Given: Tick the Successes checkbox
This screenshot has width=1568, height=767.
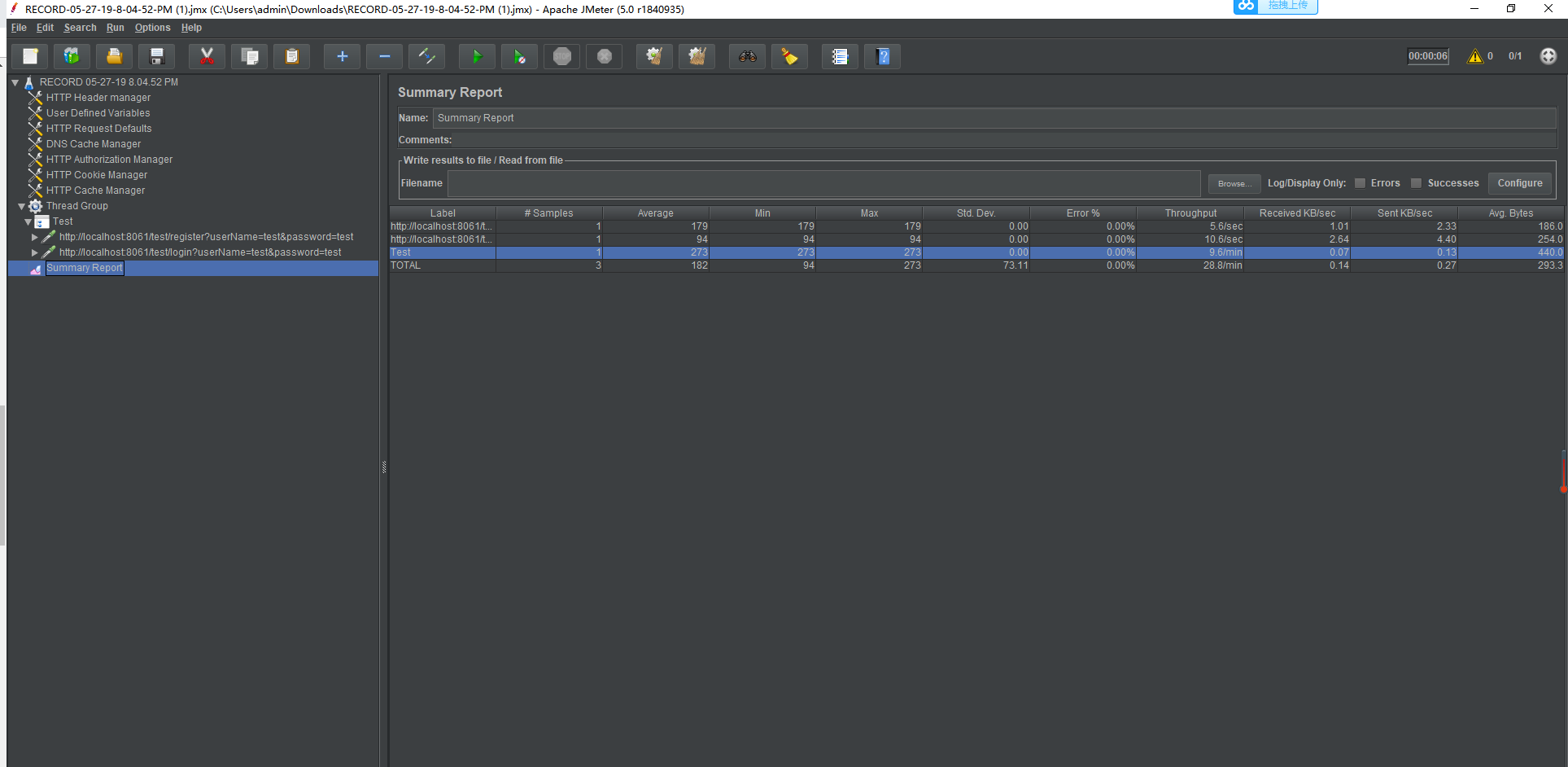Looking at the screenshot, I should 1416,183.
